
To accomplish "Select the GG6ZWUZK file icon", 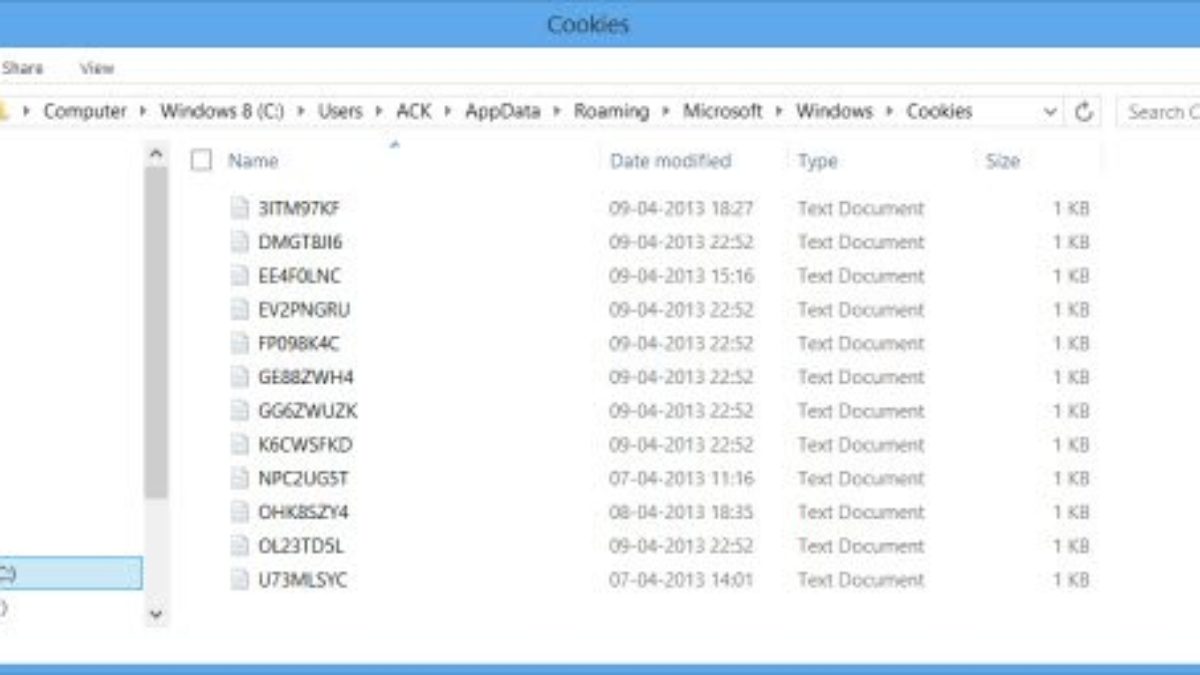I will 239,411.
